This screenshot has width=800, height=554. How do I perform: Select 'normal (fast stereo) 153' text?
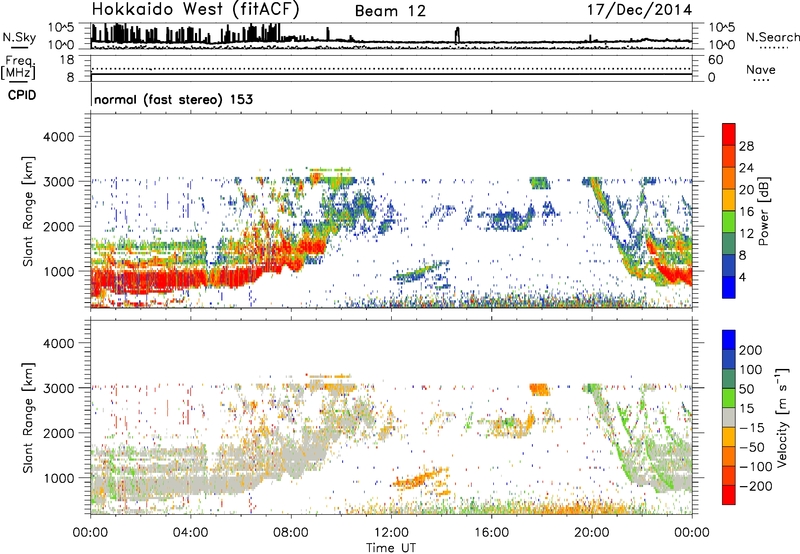(173, 99)
